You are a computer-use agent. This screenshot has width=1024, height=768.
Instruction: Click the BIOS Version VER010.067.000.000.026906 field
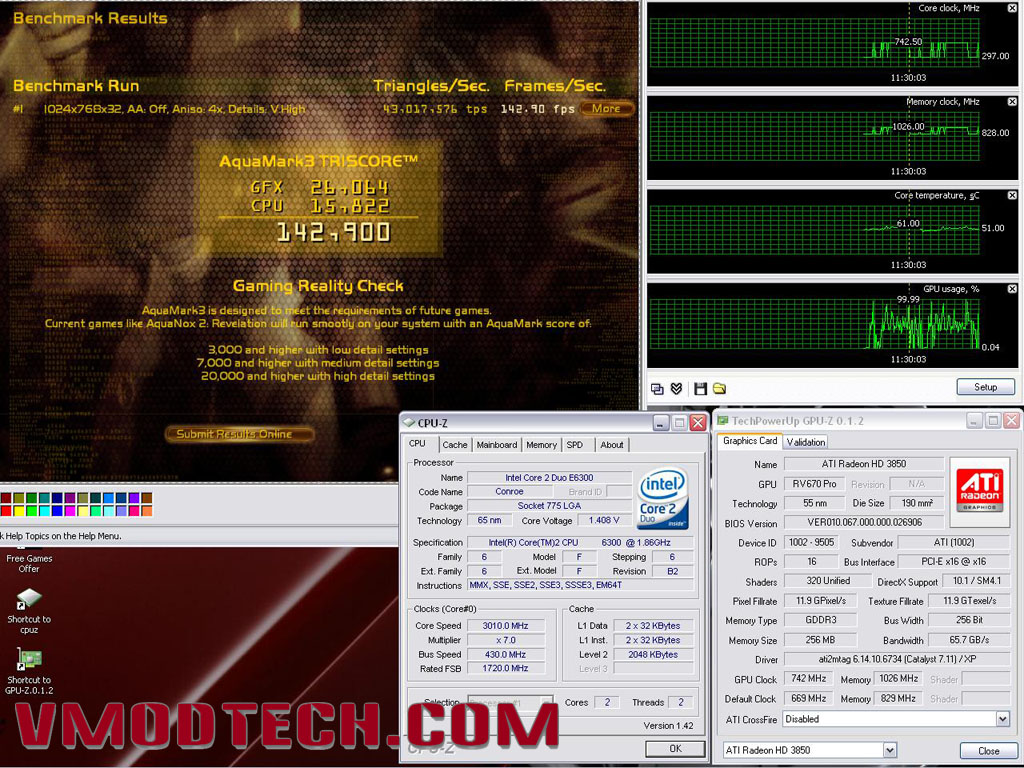click(863, 522)
